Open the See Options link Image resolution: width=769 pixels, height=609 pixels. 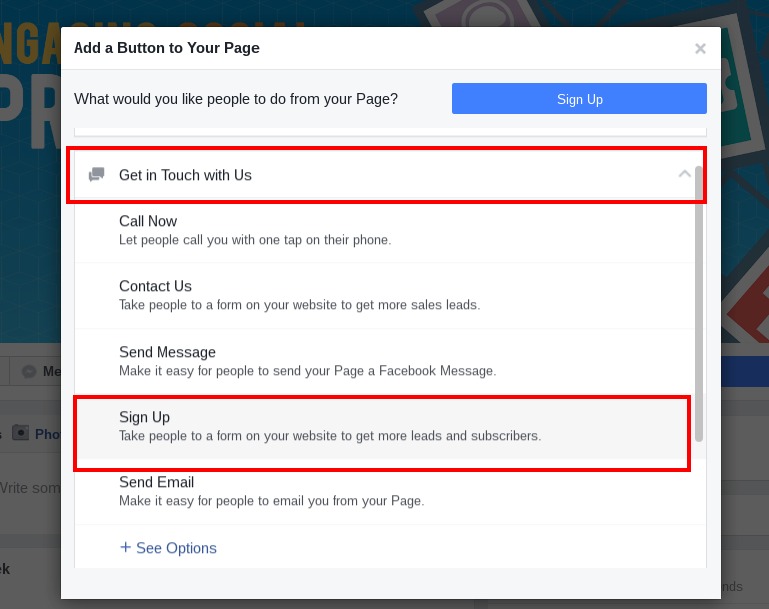[x=168, y=548]
